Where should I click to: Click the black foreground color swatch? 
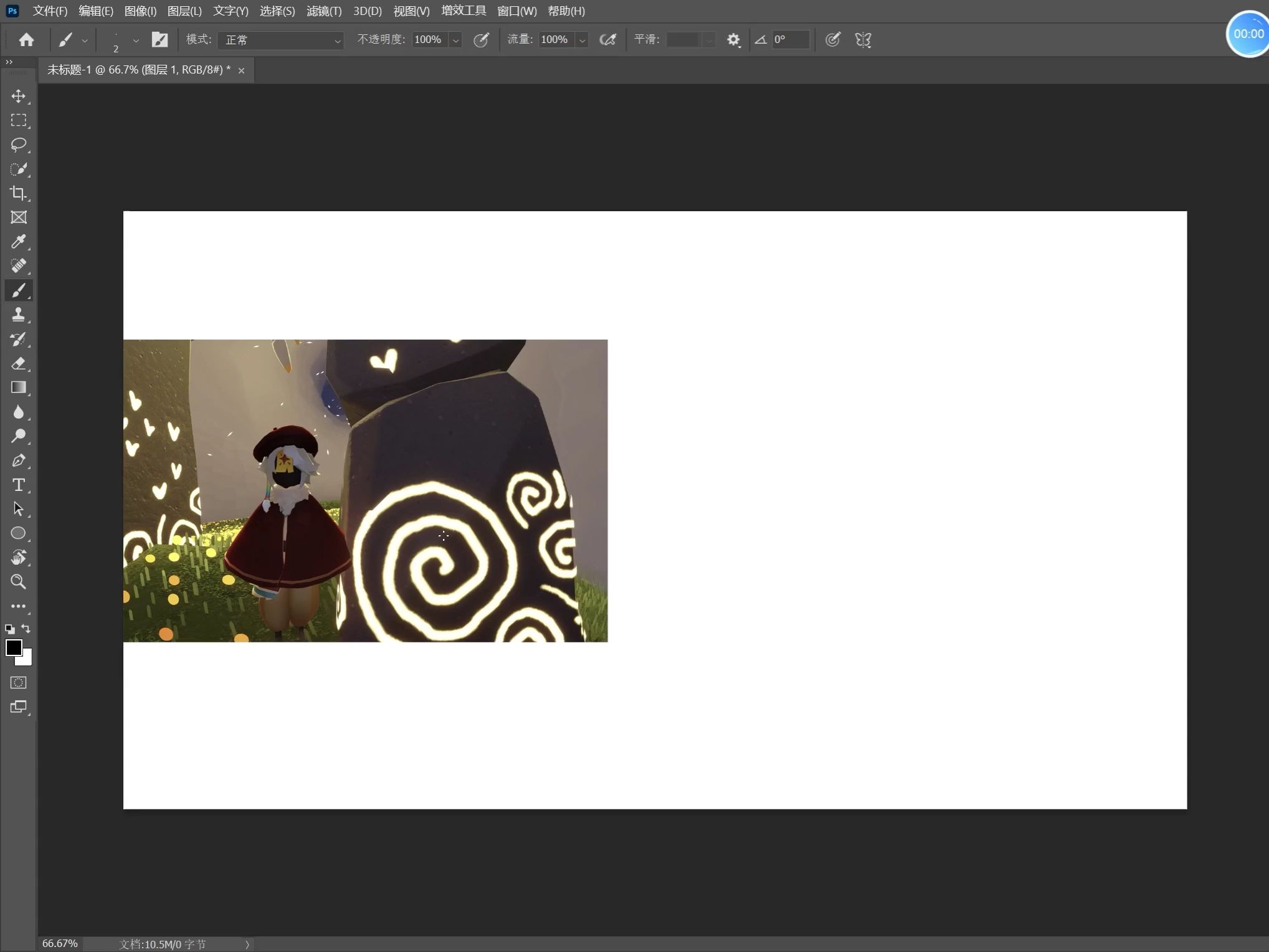(13, 647)
